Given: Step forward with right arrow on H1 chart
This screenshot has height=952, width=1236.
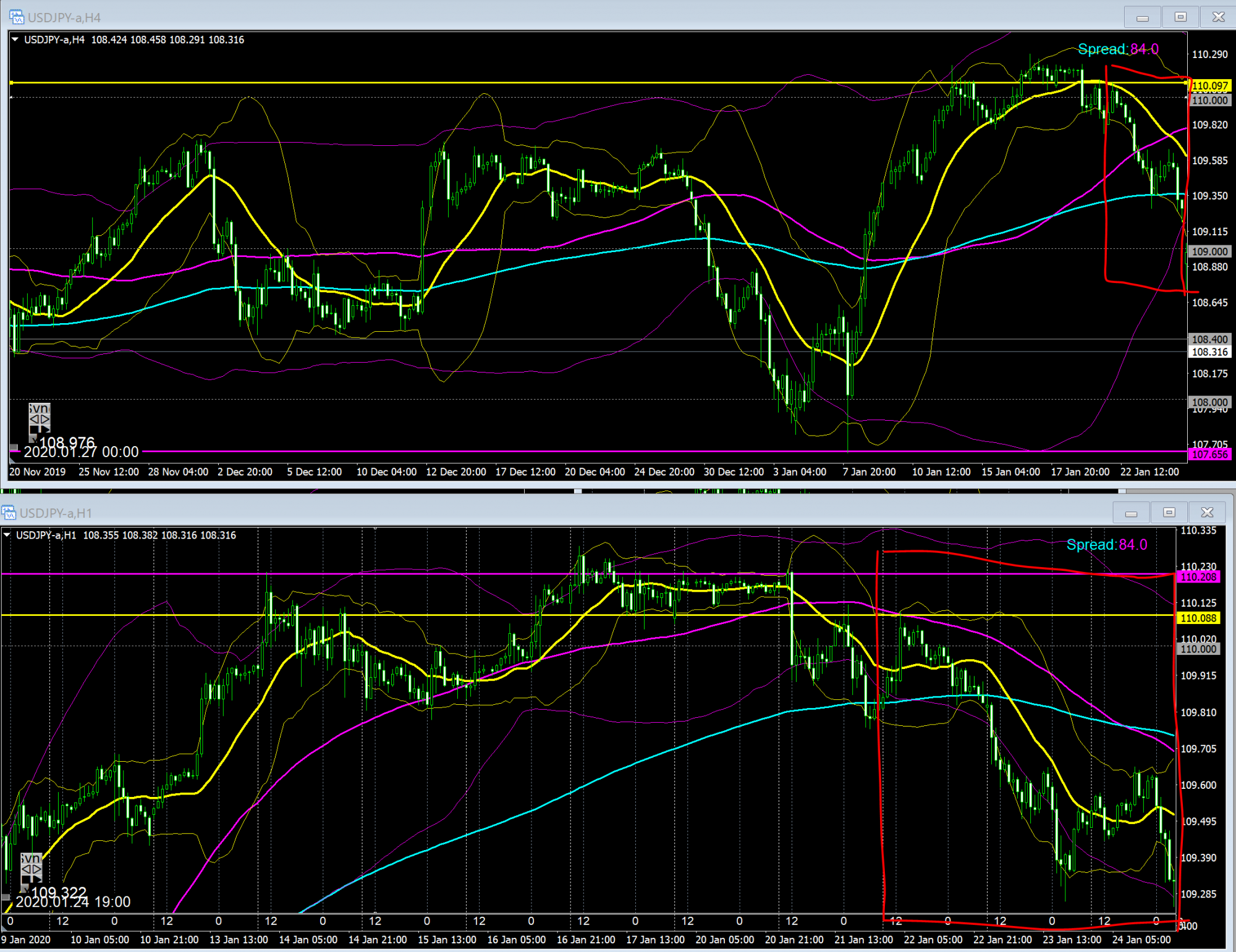Looking at the screenshot, I should [37, 869].
